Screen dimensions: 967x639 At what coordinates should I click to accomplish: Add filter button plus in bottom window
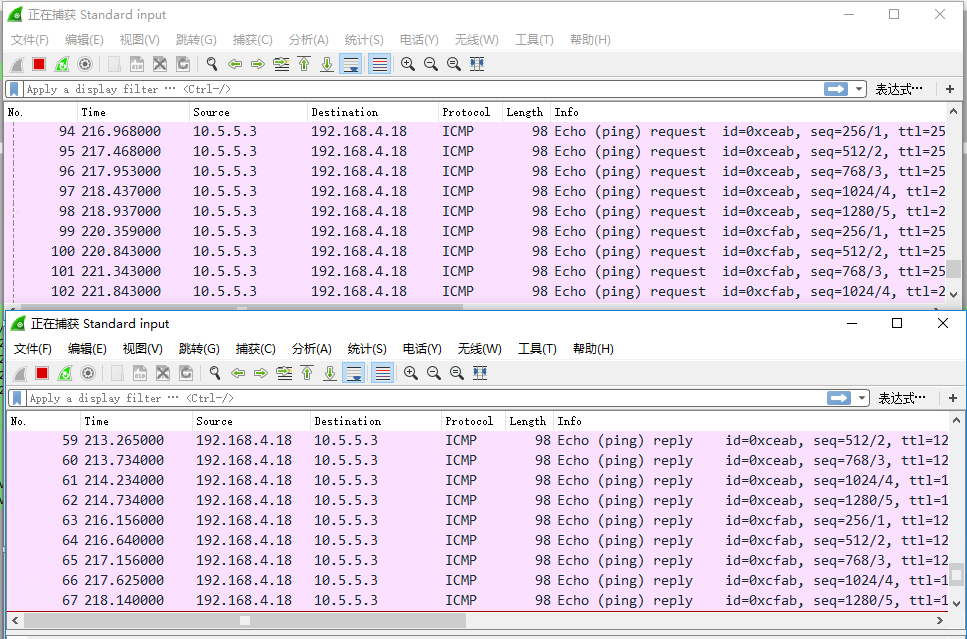(953, 398)
